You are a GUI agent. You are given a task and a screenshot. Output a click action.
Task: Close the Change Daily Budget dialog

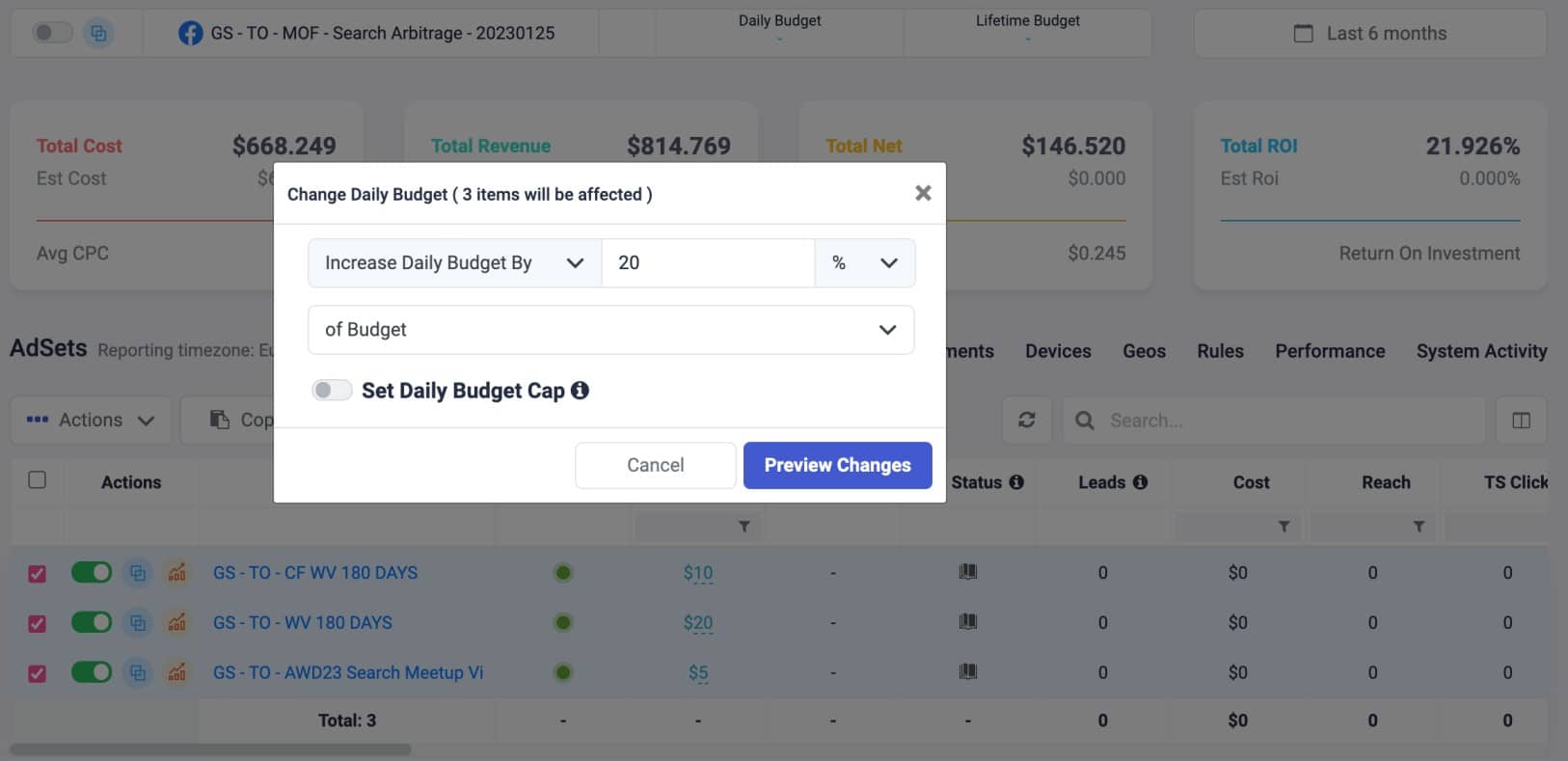[x=923, y=193]
